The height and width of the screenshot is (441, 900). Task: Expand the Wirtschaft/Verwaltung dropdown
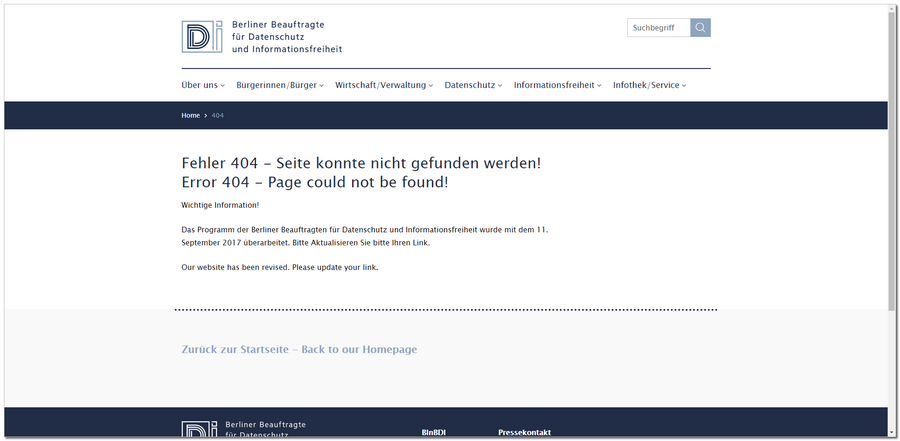point(384,85)
